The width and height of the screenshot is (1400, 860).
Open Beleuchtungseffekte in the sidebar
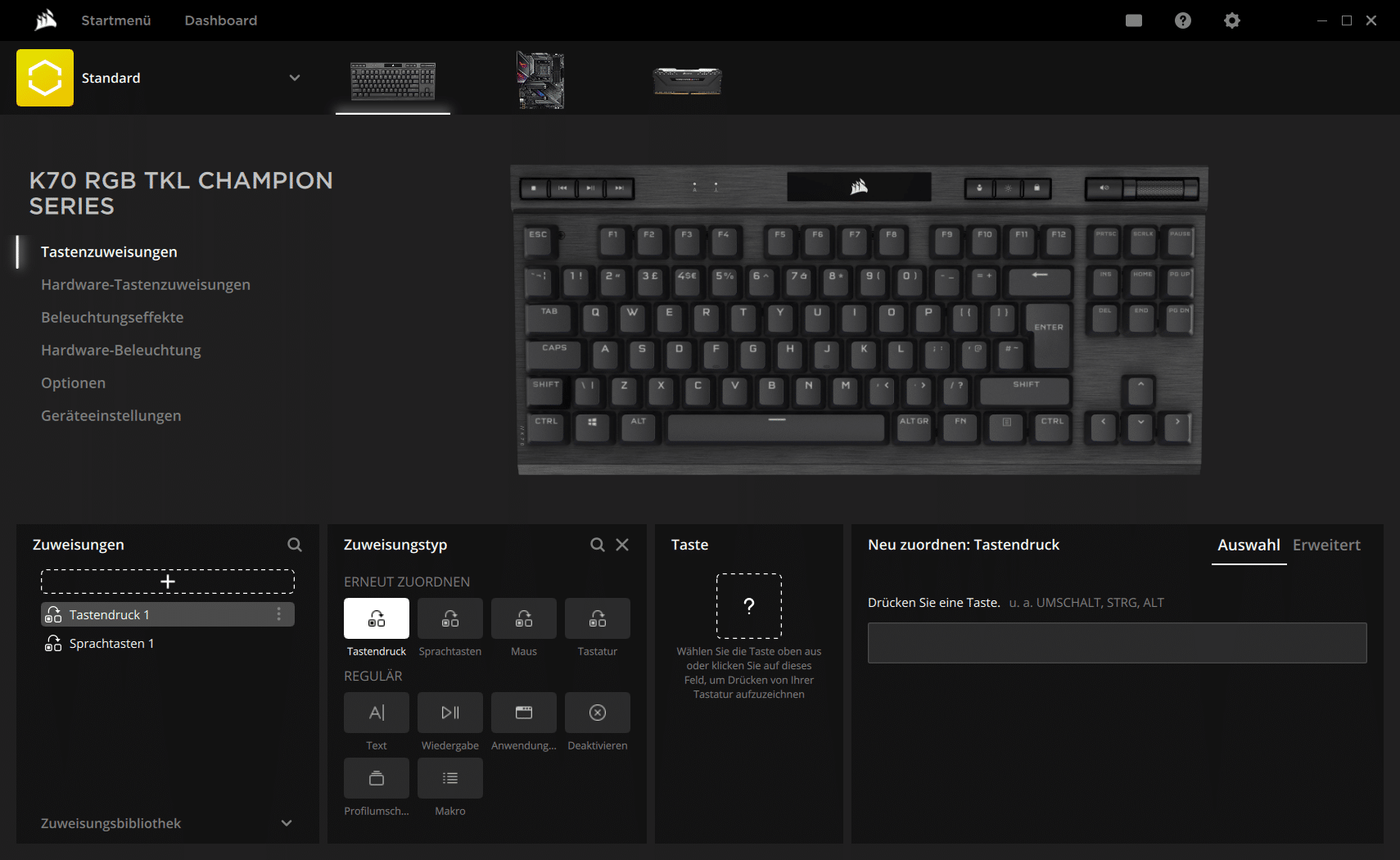112,317
